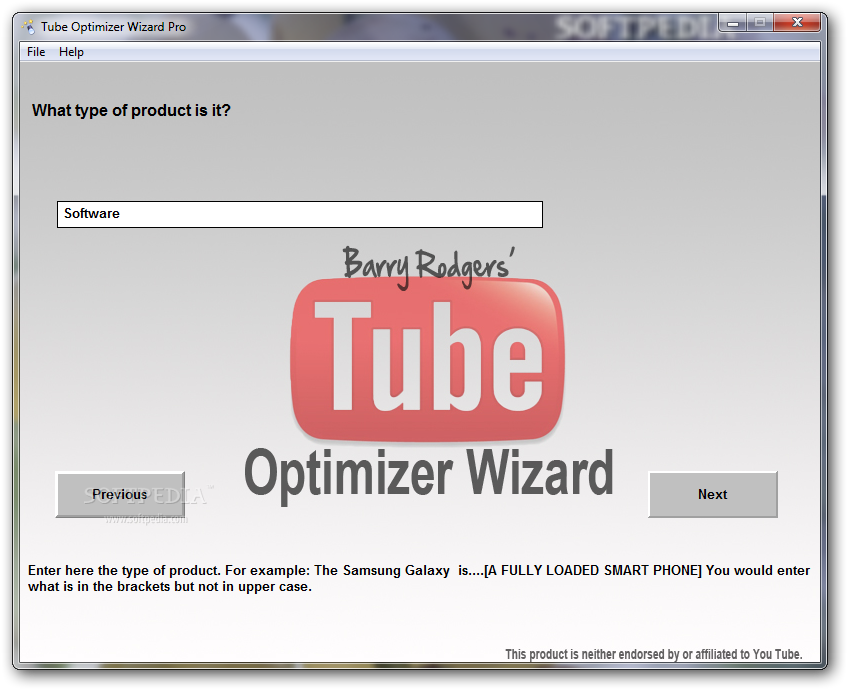Close the Tube Optimizer Wizard Pro window

click(x=797, y=23)
